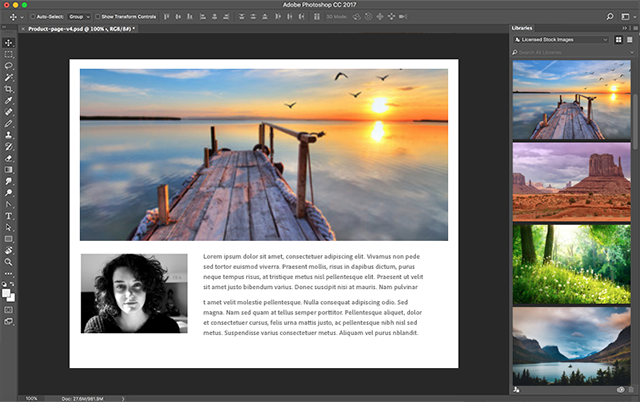
Task: Select the Rectangular Marquee tool
Action: coord(9,53)
